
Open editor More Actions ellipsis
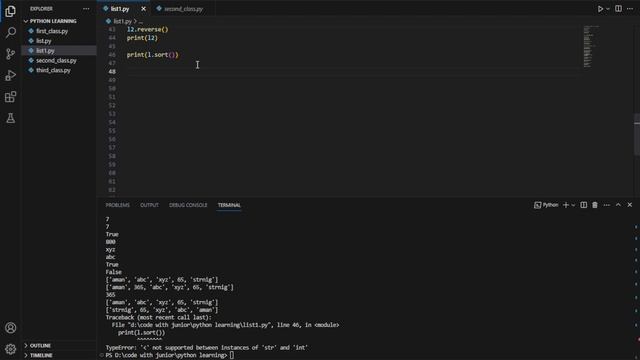[x=630, y=9]
